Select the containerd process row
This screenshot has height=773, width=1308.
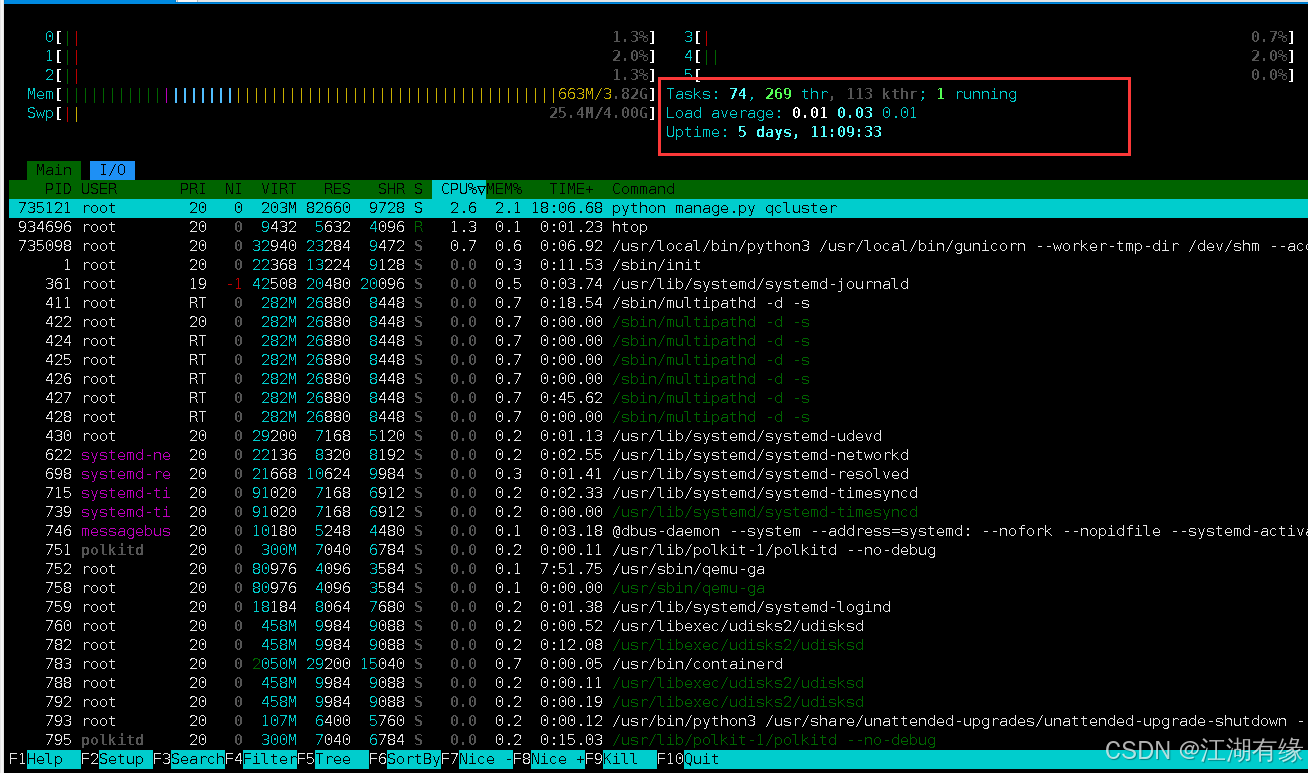click(x=658, y=664)
